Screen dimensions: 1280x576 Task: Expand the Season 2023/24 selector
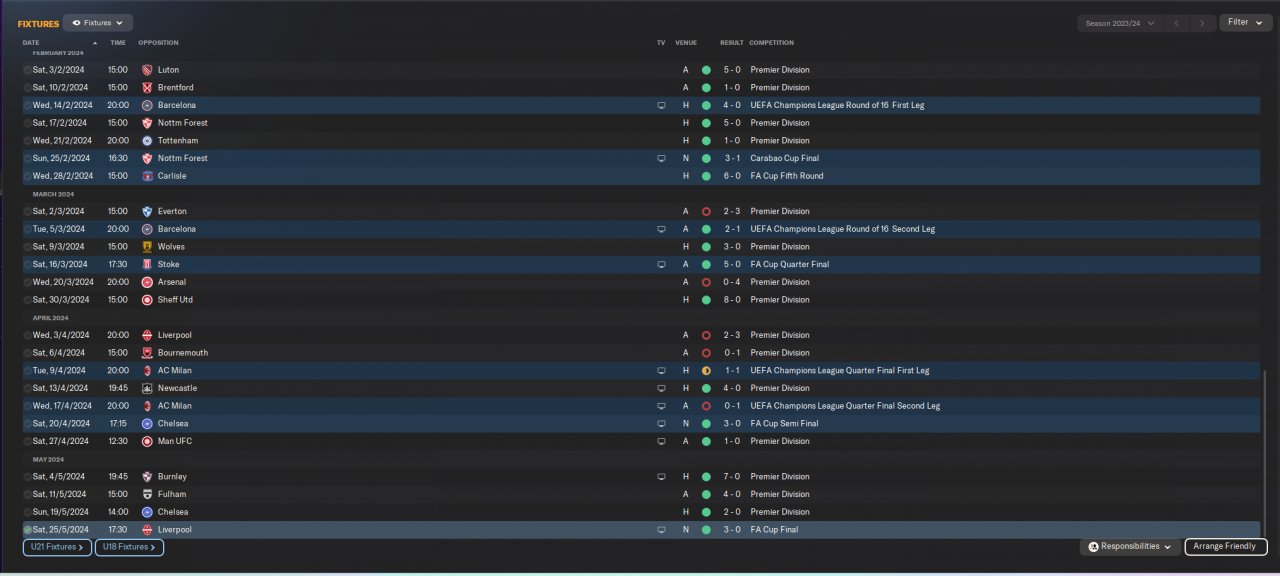(x=1119, y=22)
